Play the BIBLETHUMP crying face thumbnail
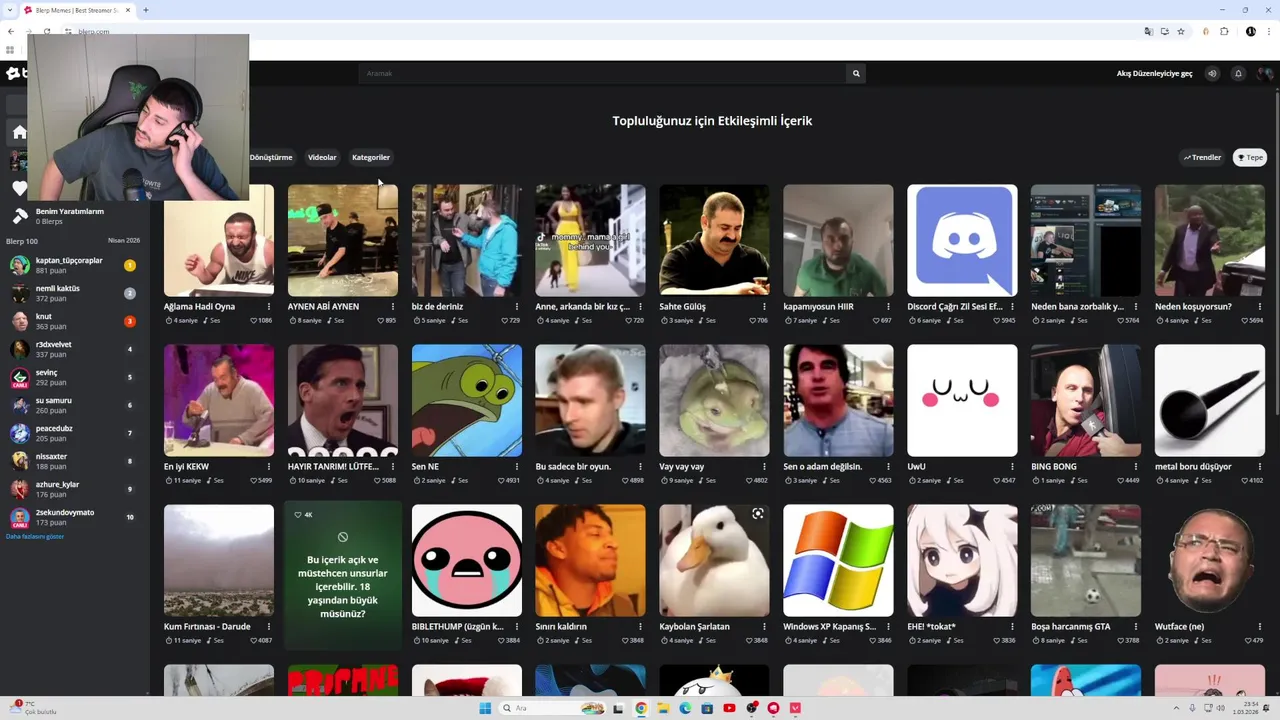The height and width of the screenshot is (720, 1280). 466,560
